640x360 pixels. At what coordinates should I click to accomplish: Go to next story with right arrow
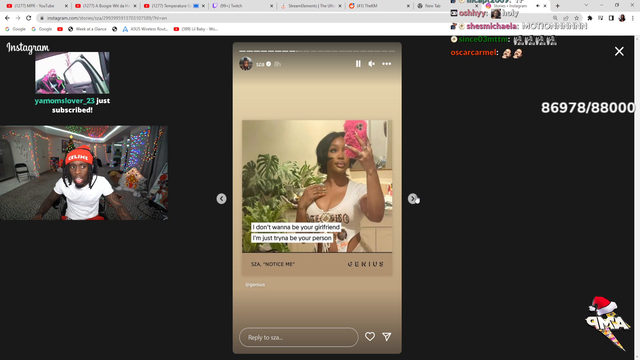[x=412, y=199]
